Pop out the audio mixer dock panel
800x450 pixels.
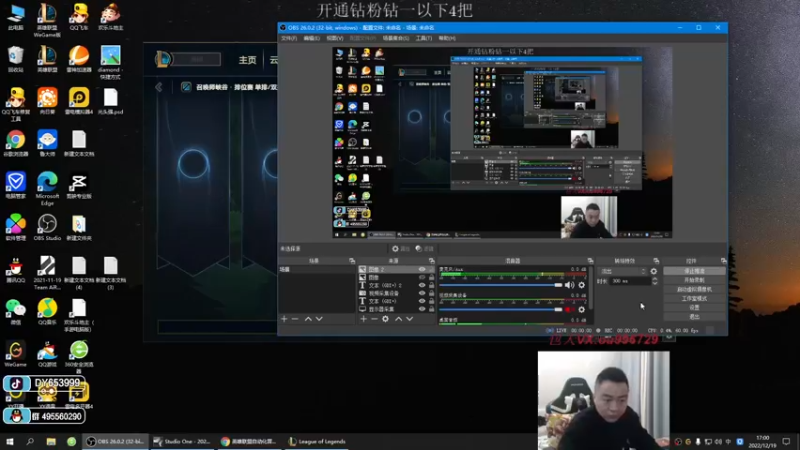[590, 261]
